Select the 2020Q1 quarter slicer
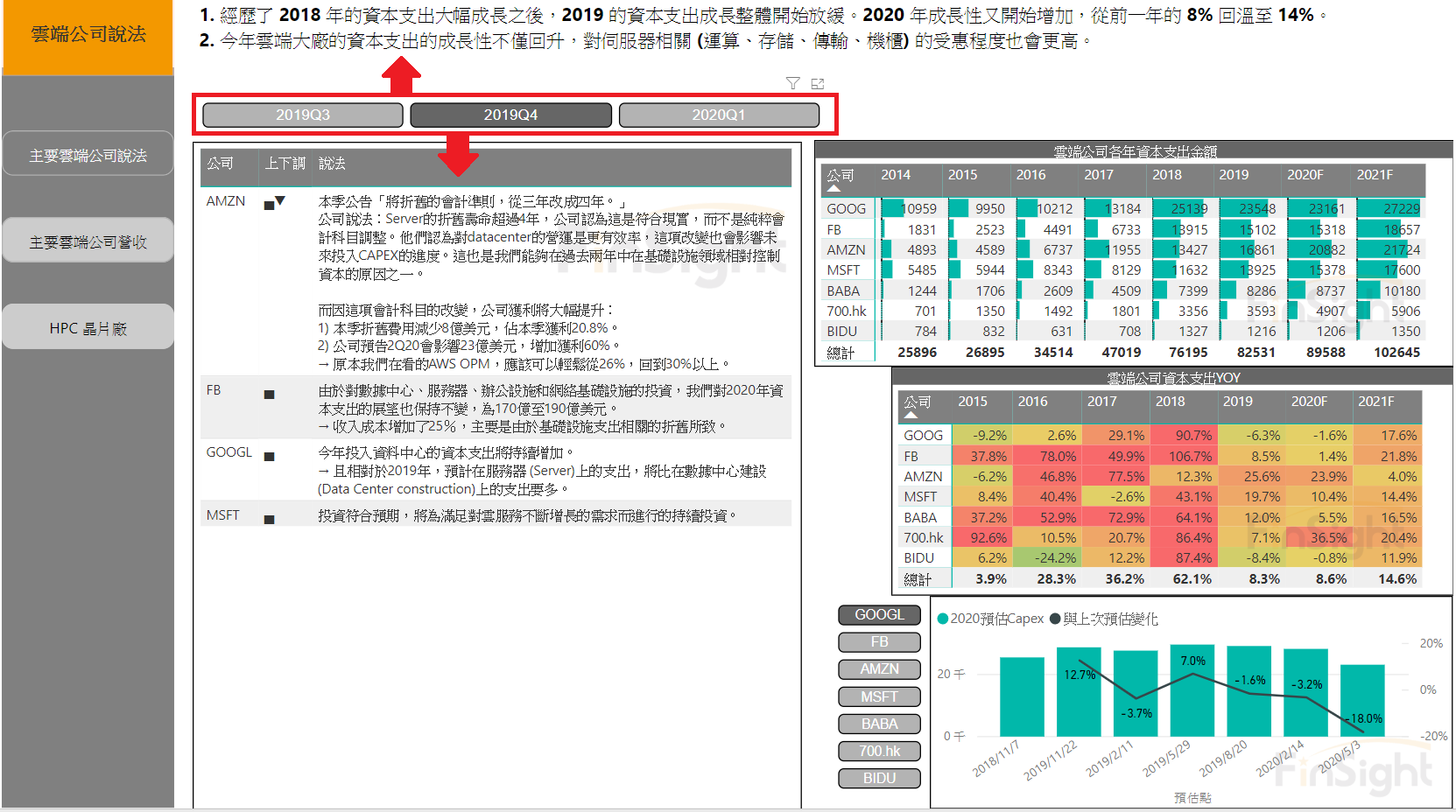 (719, 115)
